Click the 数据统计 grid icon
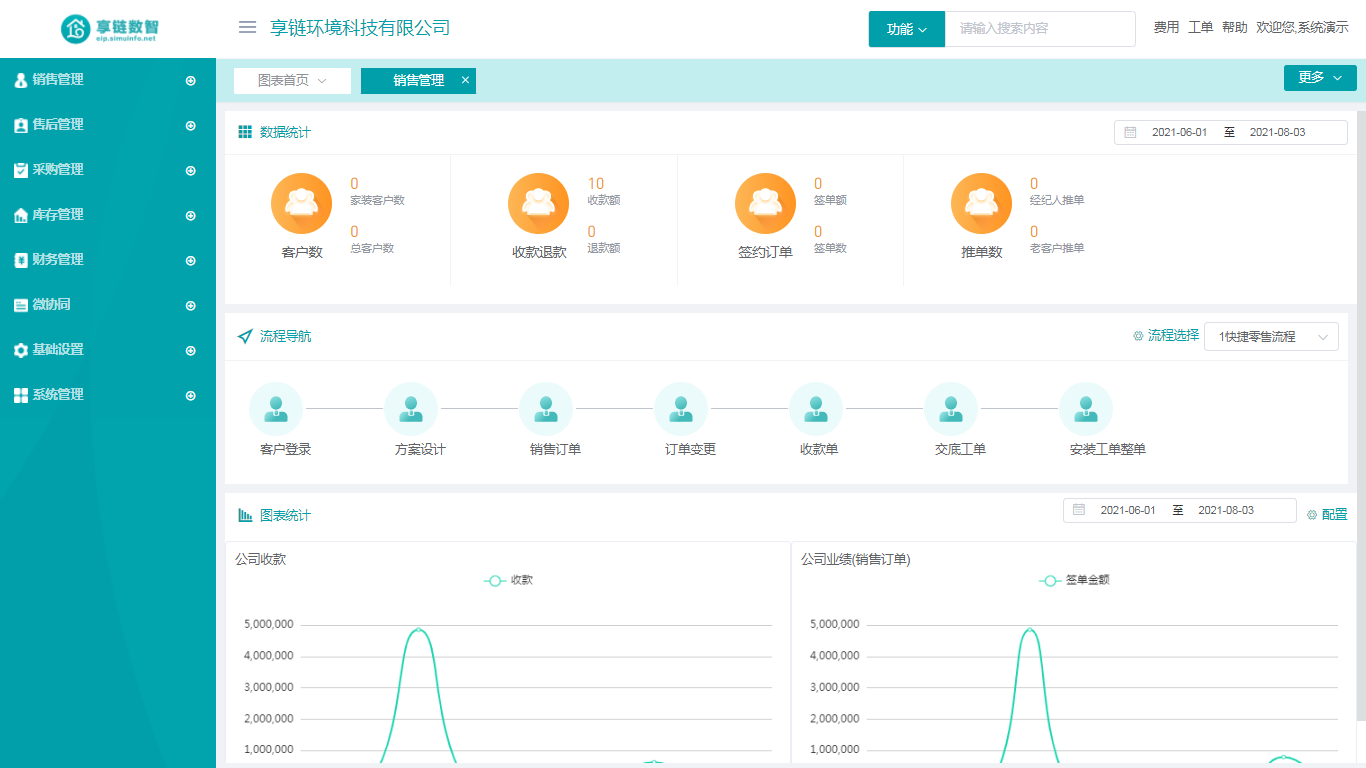1366x768 pixels. 245,132
